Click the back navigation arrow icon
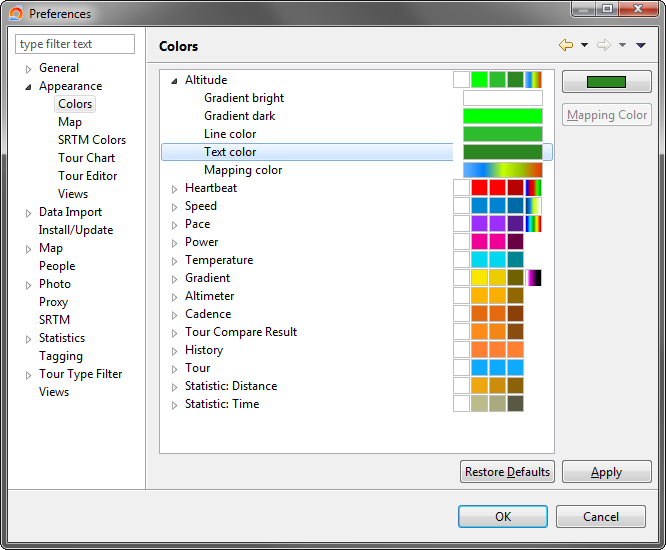Screen dimensions: 666x550 pos(566,45)
